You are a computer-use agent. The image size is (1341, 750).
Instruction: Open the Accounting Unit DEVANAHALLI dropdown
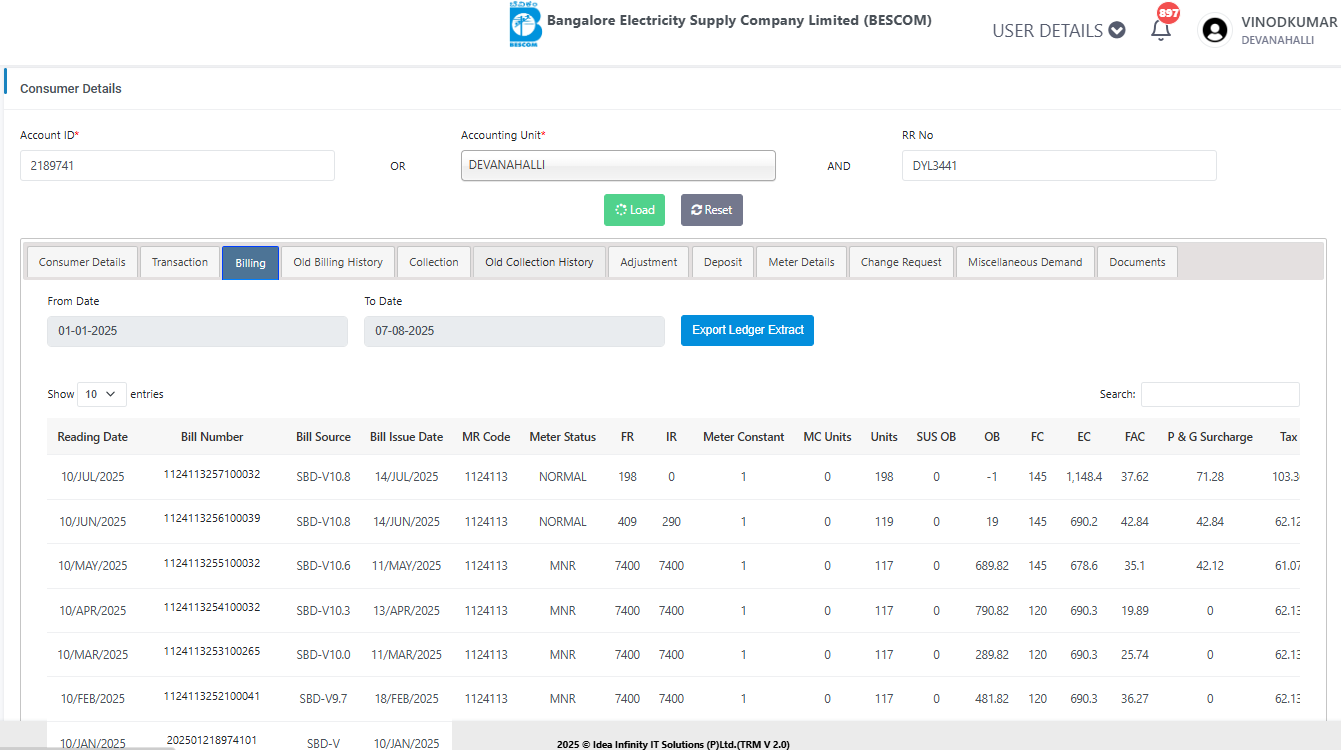(618, 166)
